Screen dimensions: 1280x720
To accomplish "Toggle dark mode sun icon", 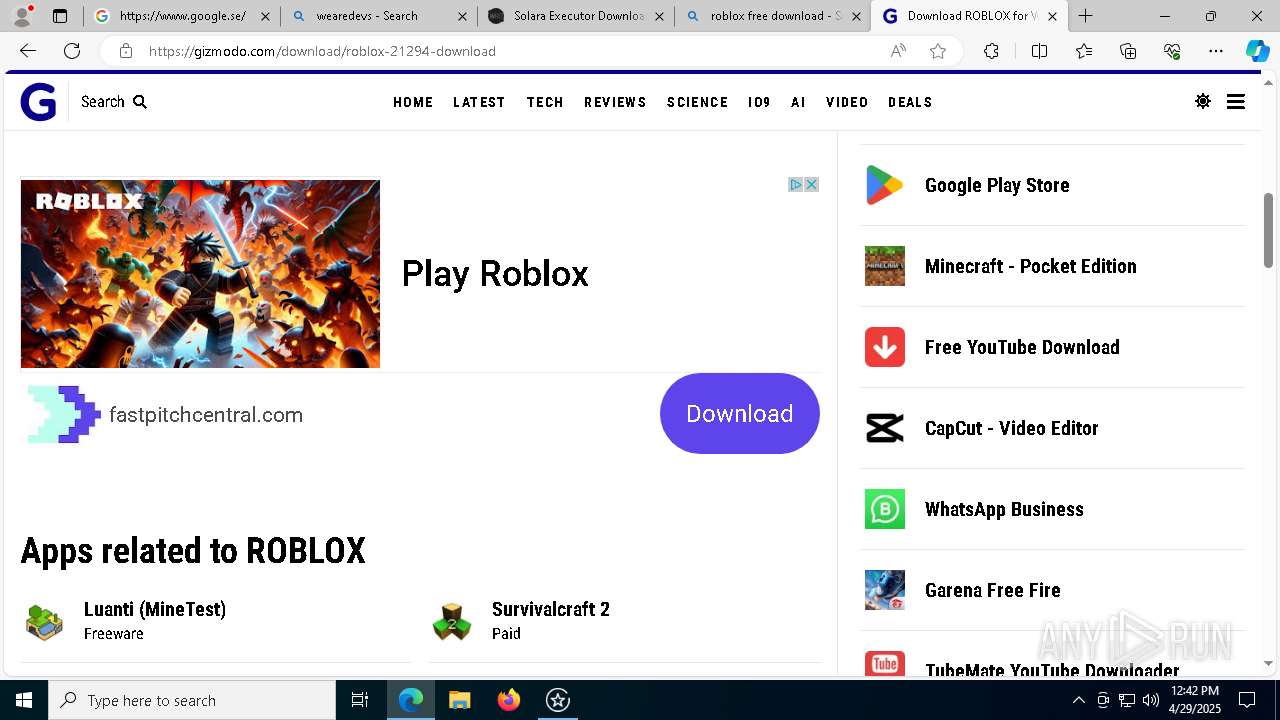I will 1203,101.
